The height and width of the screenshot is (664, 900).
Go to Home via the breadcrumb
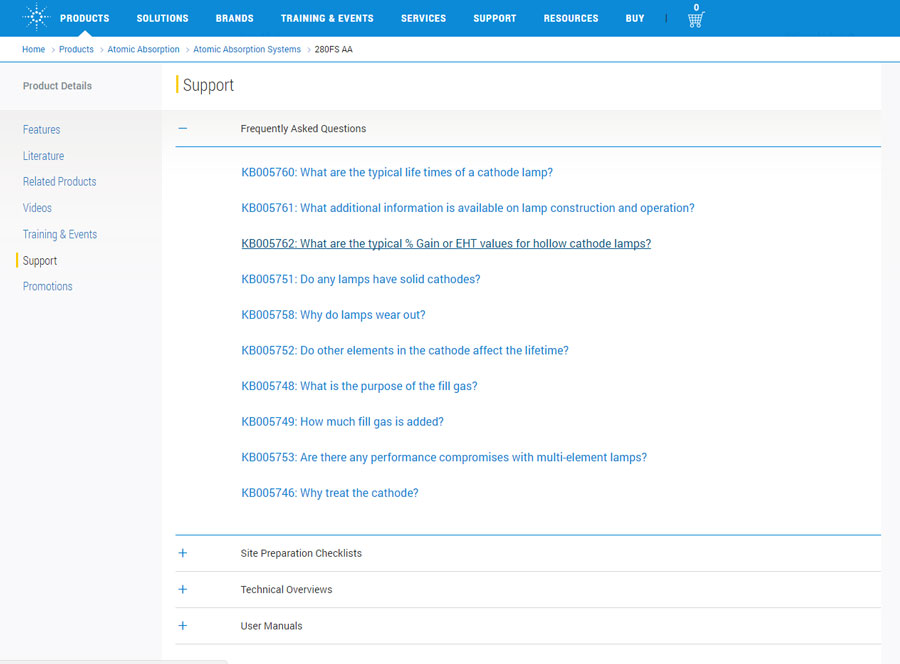click(x=33, y=49)
